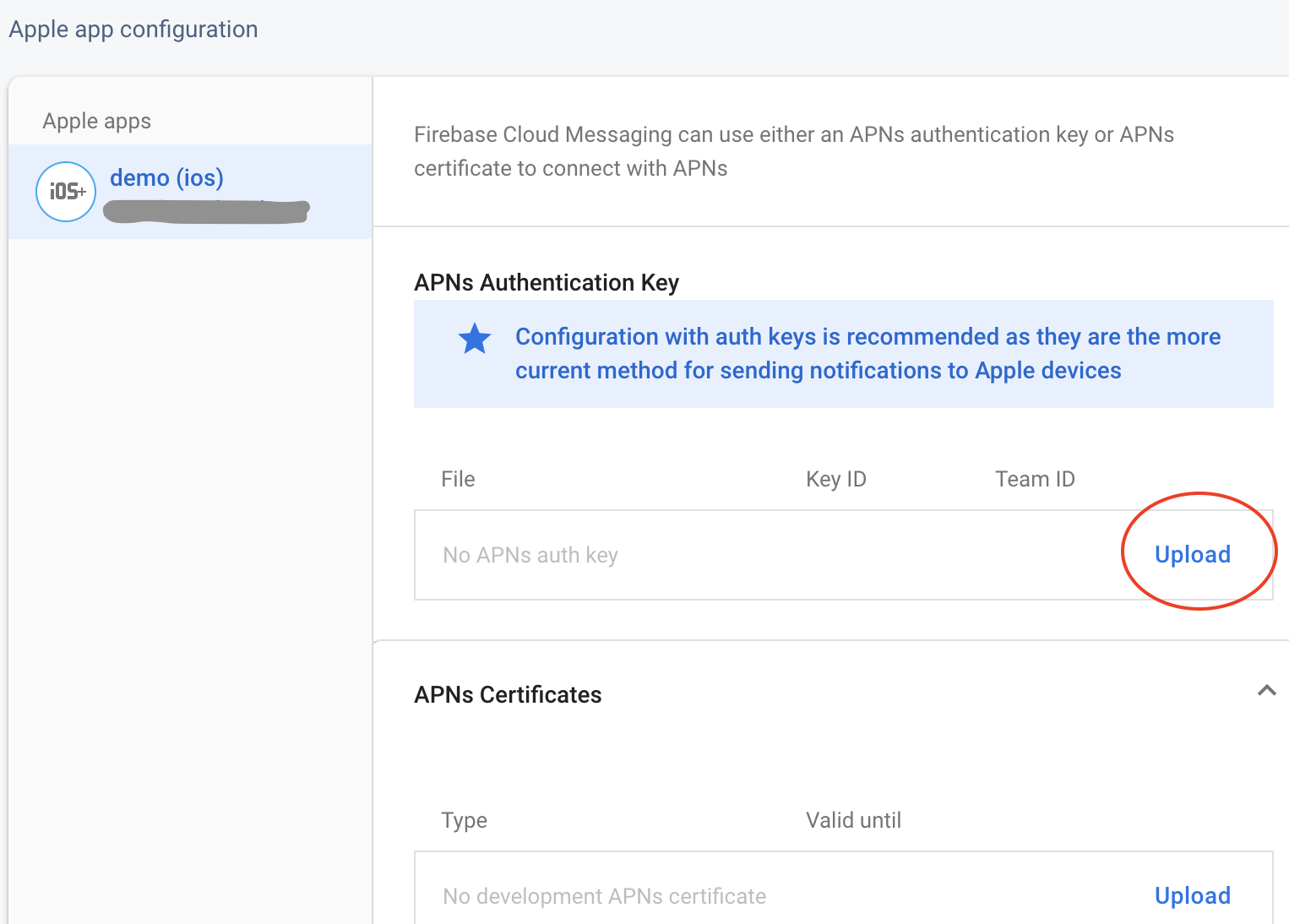Click the blurred bundle identifier

pos(206,210)
